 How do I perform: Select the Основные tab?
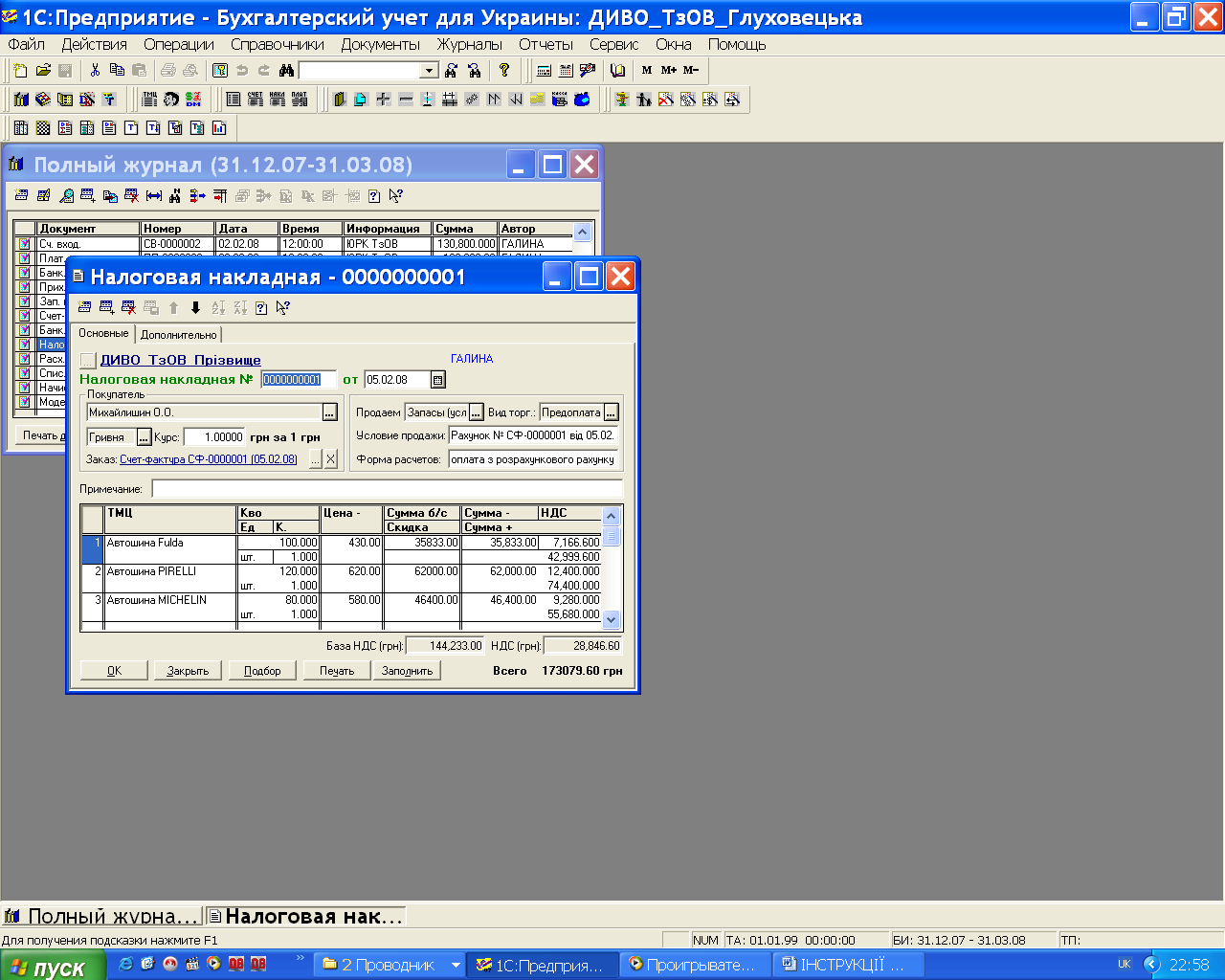point(103,333)
